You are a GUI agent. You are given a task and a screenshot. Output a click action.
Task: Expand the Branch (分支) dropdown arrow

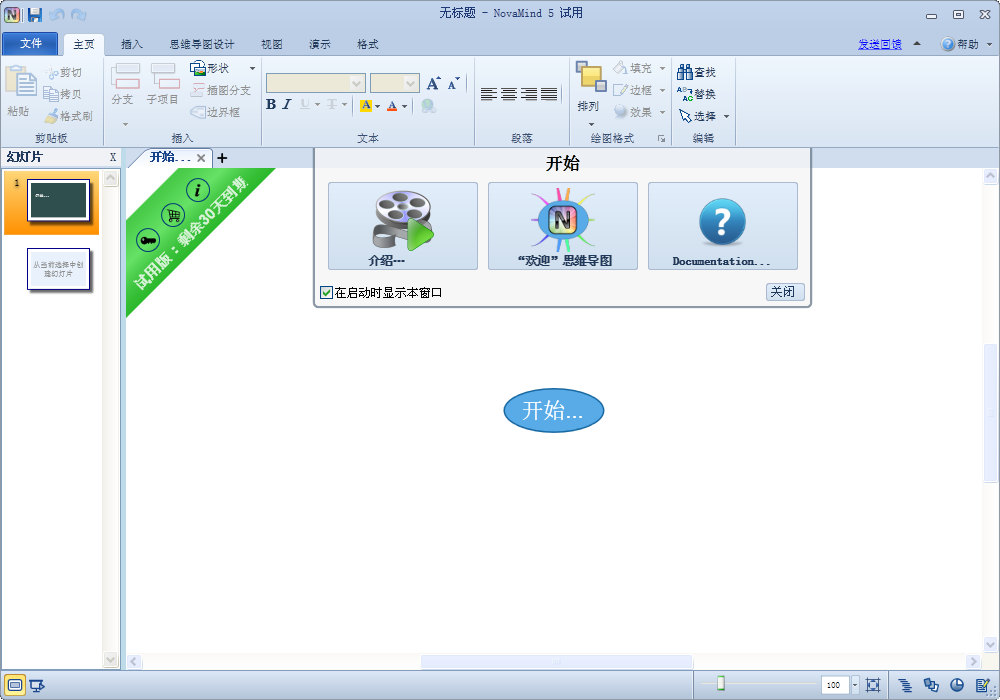(125, 124)
